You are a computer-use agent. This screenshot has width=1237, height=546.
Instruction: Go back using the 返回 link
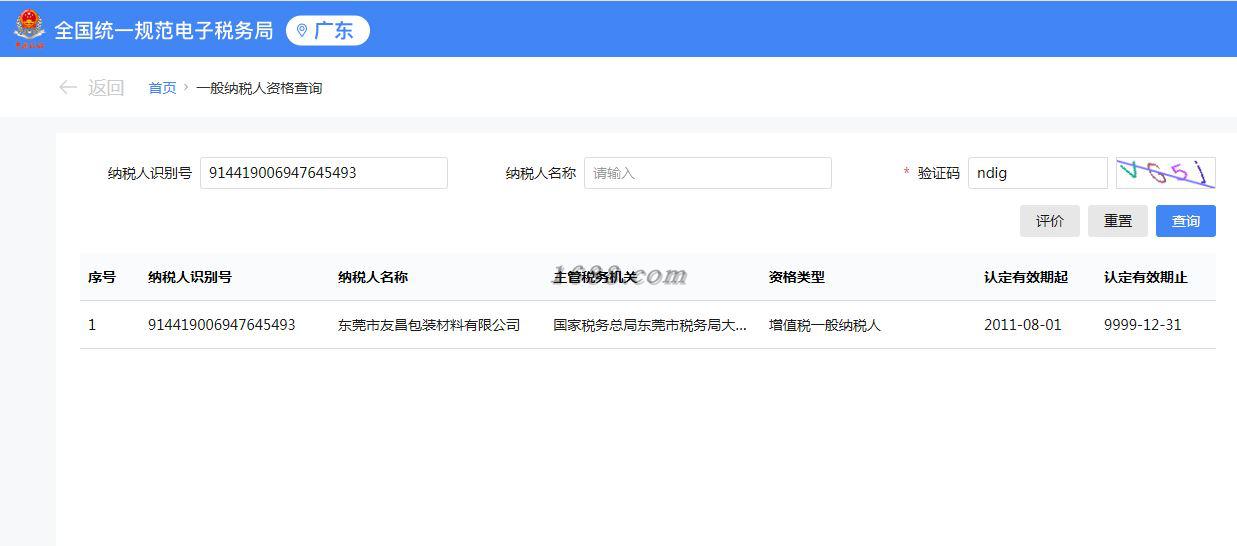point(106,88)
